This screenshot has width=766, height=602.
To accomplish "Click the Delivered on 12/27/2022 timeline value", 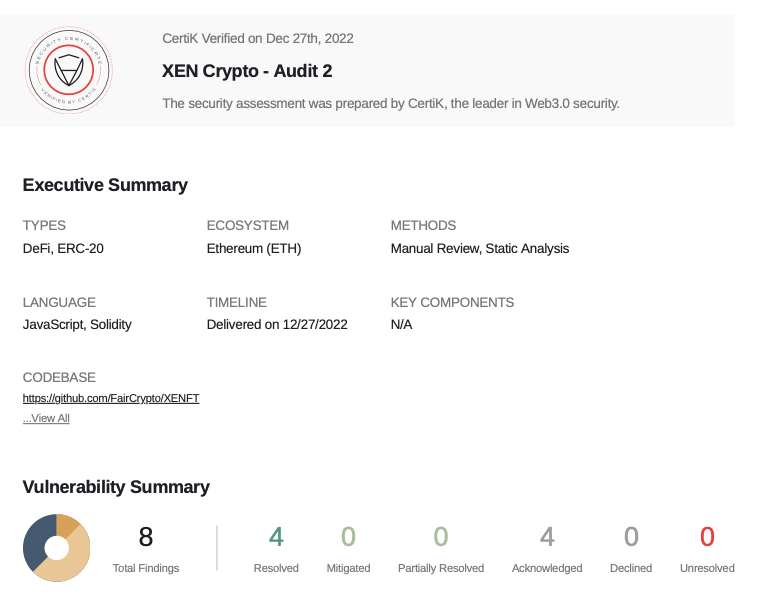I will point(277,324).
